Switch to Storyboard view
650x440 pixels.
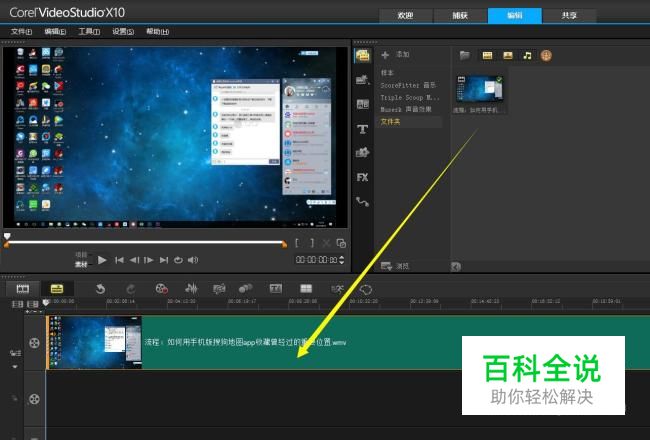(x=23, y=288)
